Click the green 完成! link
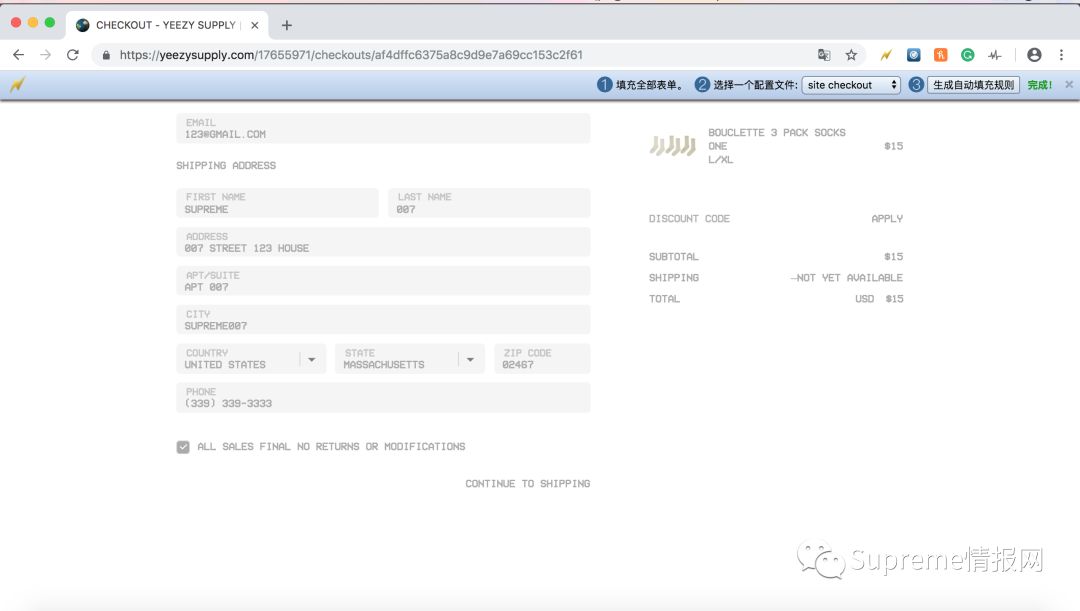This screenshot has height=611, width=1080. click(1039, 85)
